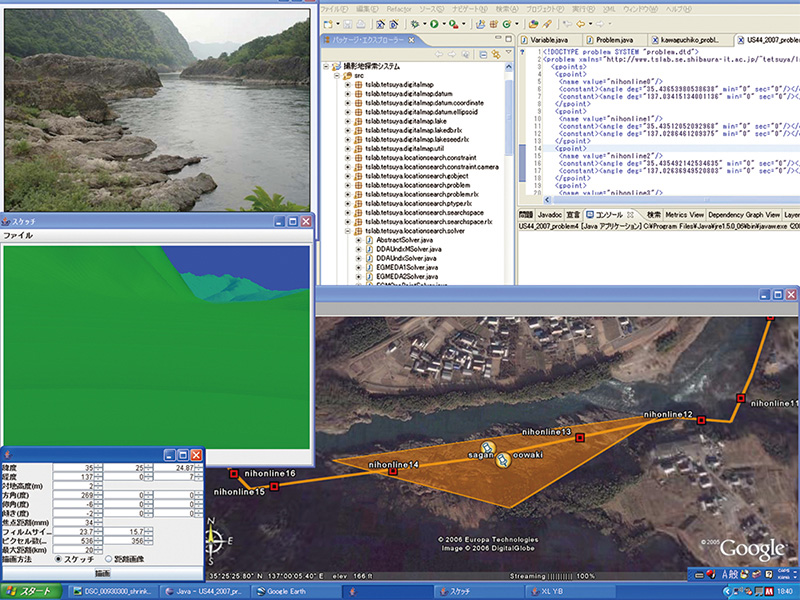Collapse the tslab.tetsuya.locationsearch.solver package

347,231
